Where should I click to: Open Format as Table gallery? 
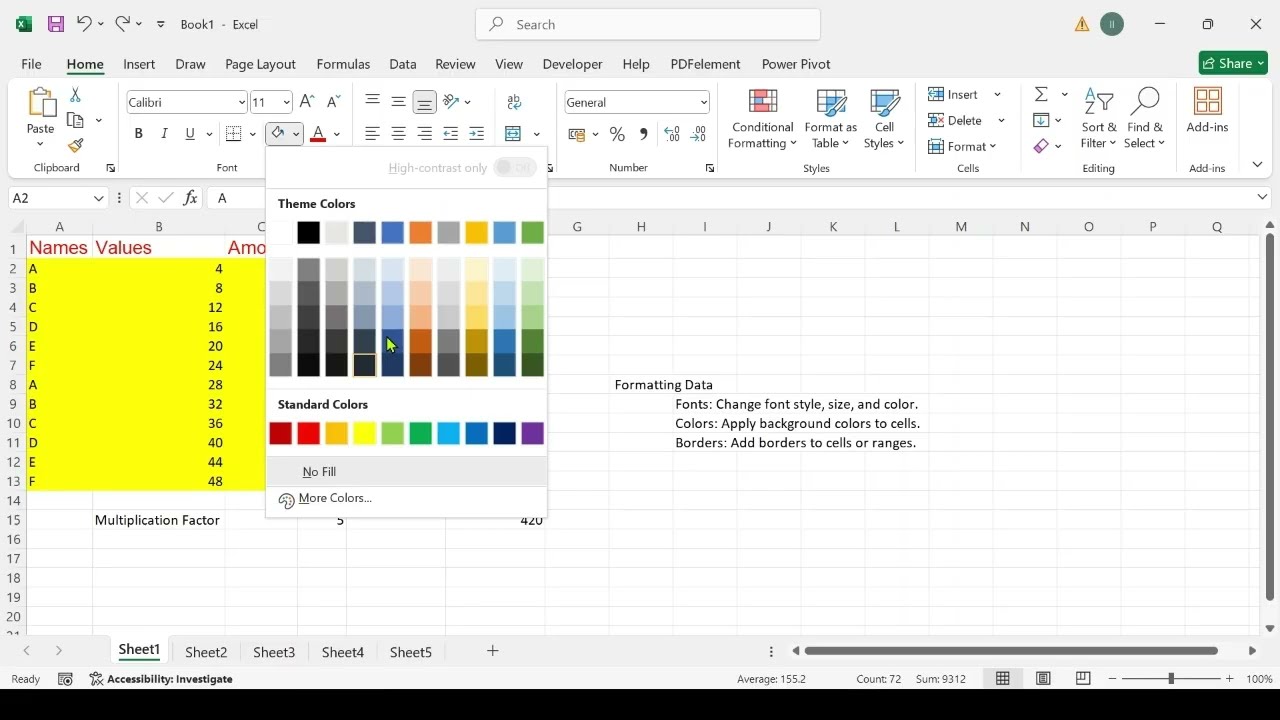coord(831,120)
